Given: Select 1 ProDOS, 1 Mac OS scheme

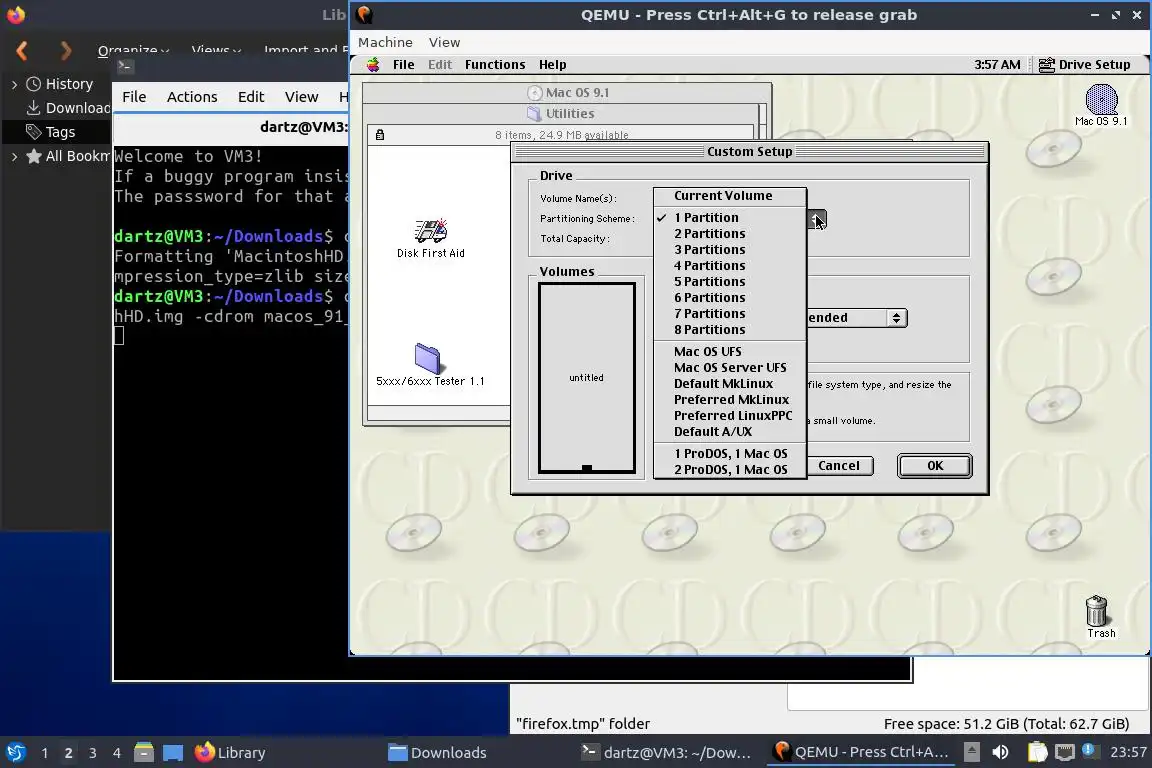Looking at the screenshot, I should coord(730,454).
